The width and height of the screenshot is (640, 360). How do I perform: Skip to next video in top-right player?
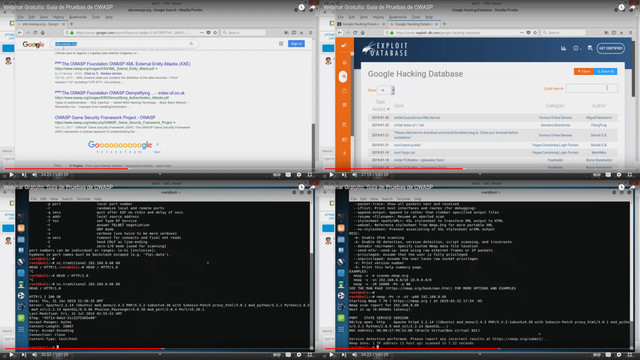(x=344, y=175)
